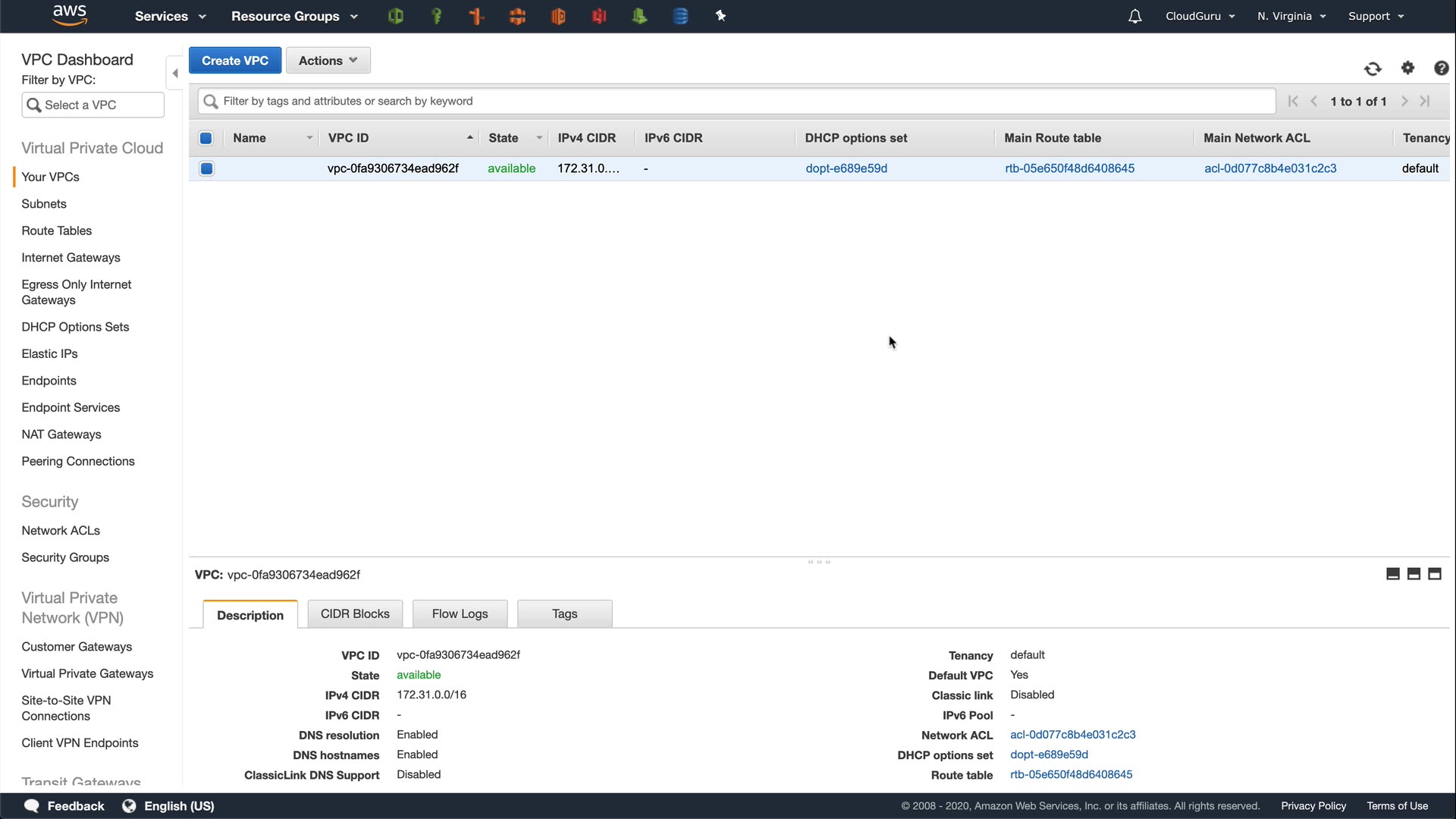Switch to the CIDR Blocks tab
This screenshot has height=819, width=1456.
[x=355, y=613]
